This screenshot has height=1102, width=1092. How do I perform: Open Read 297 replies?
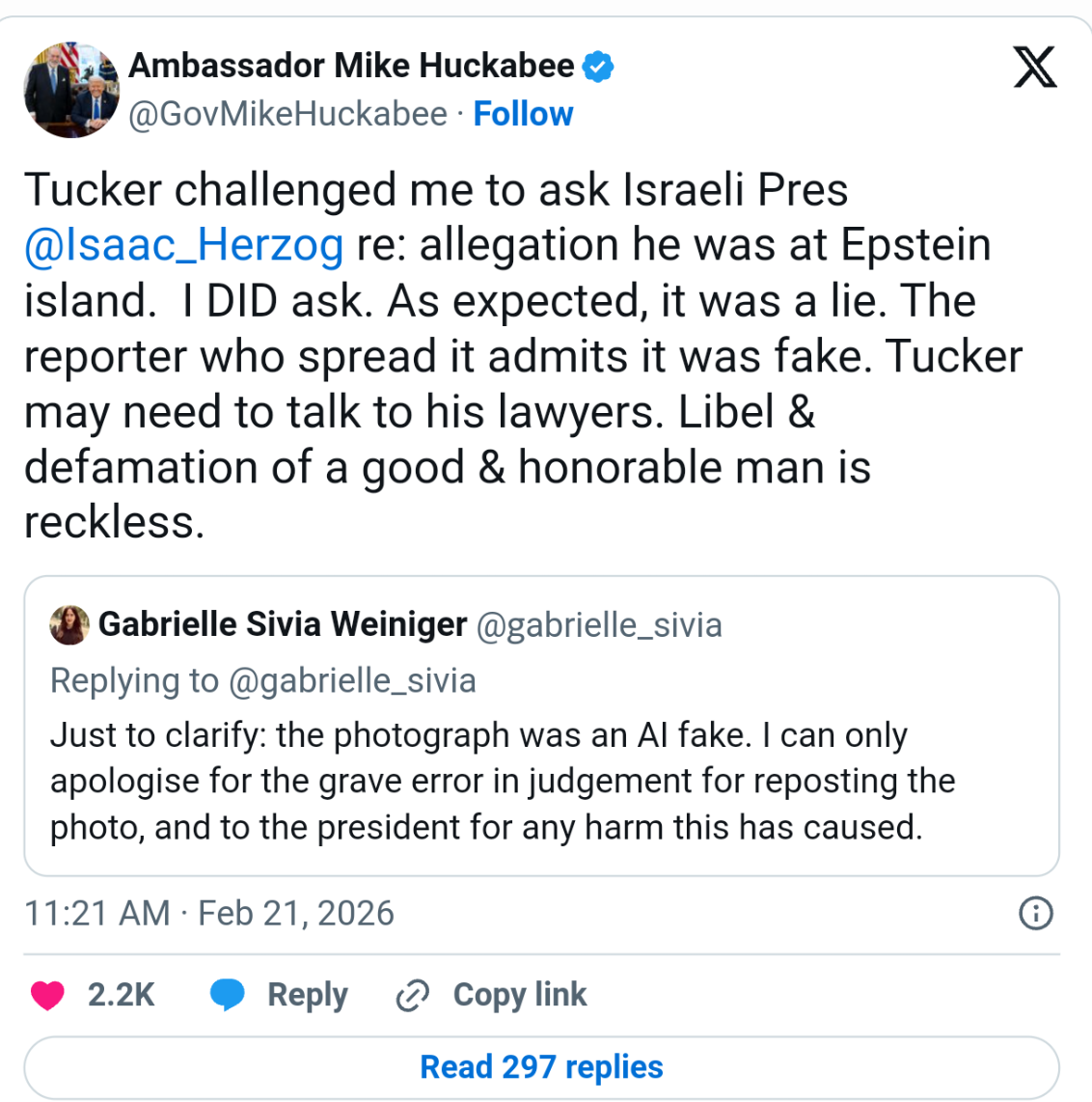click(541, 1067)
